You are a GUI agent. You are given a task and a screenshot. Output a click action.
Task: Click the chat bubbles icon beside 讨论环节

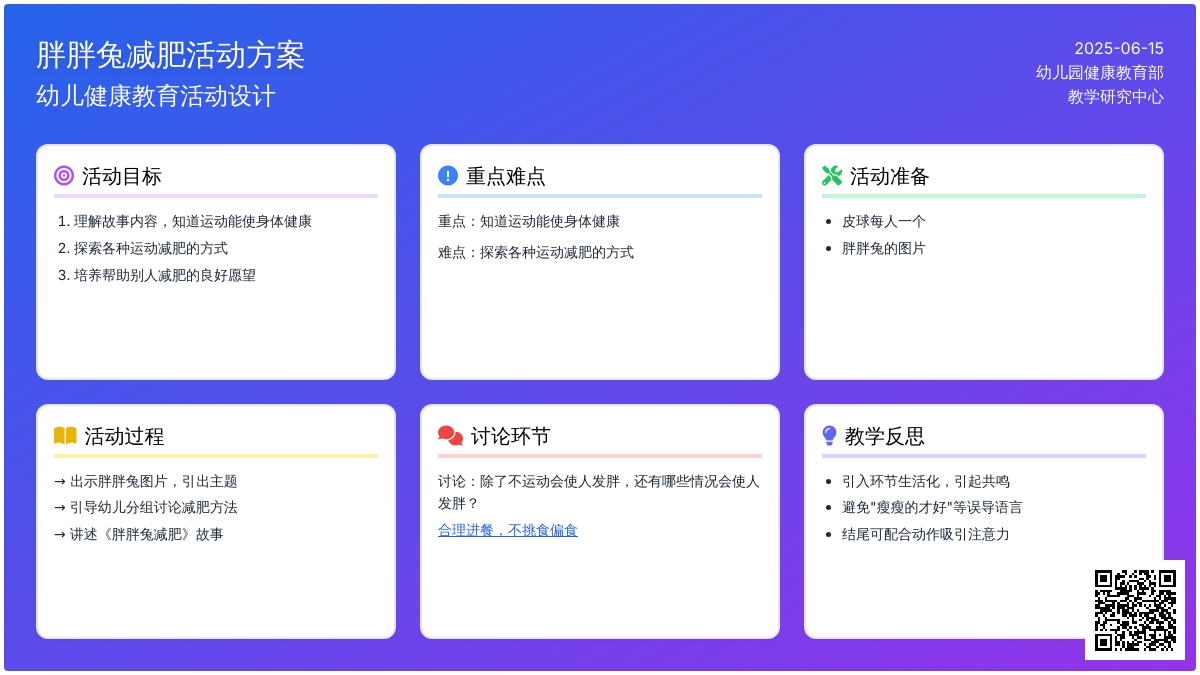450,436
